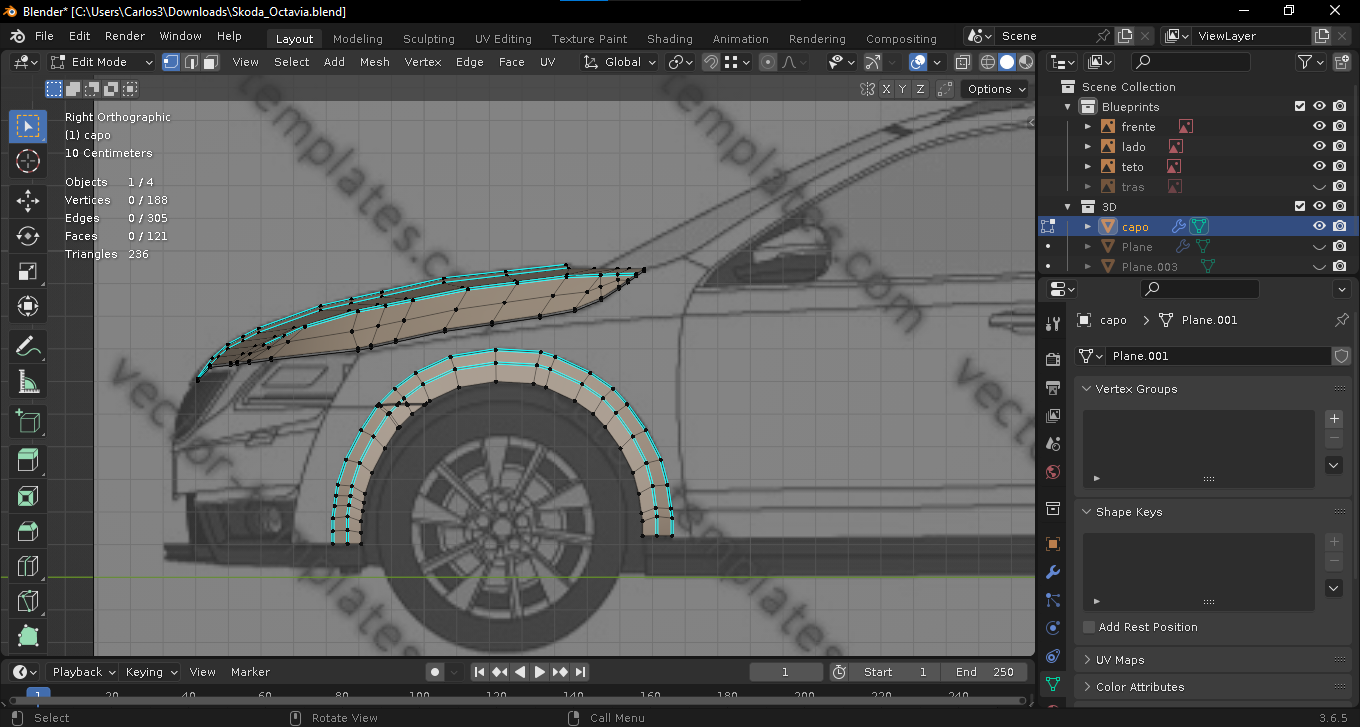1360x727 pixels.
Task: Open the Mesh menu in viewport header
Action: click(x=375, y=62)
